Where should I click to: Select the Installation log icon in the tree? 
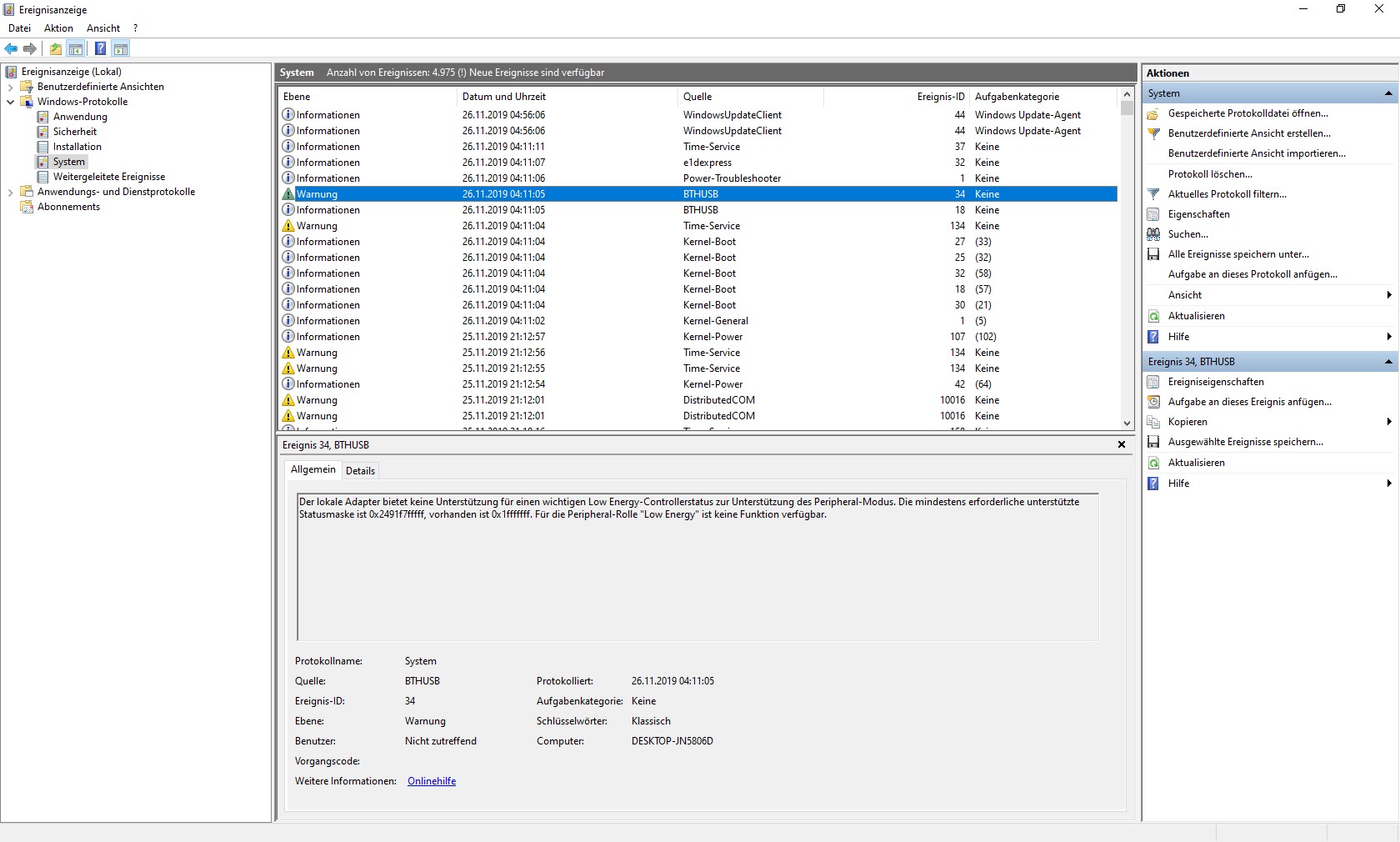42,147
